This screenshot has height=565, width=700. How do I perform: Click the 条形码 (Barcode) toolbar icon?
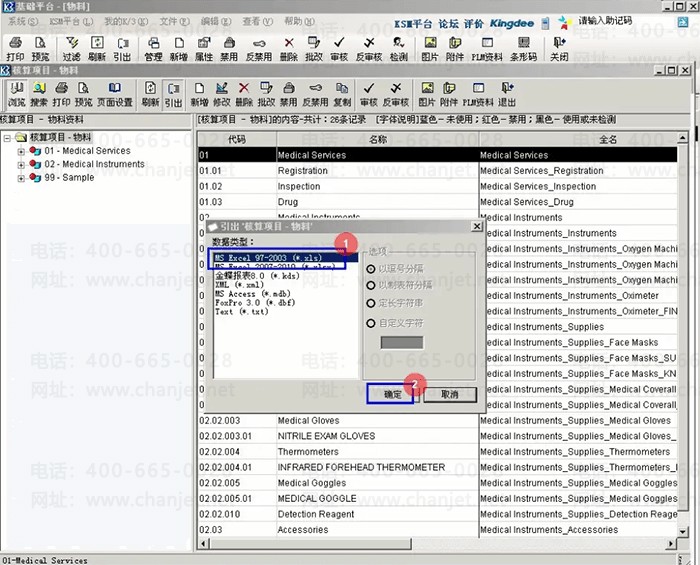tap(523, 50)
